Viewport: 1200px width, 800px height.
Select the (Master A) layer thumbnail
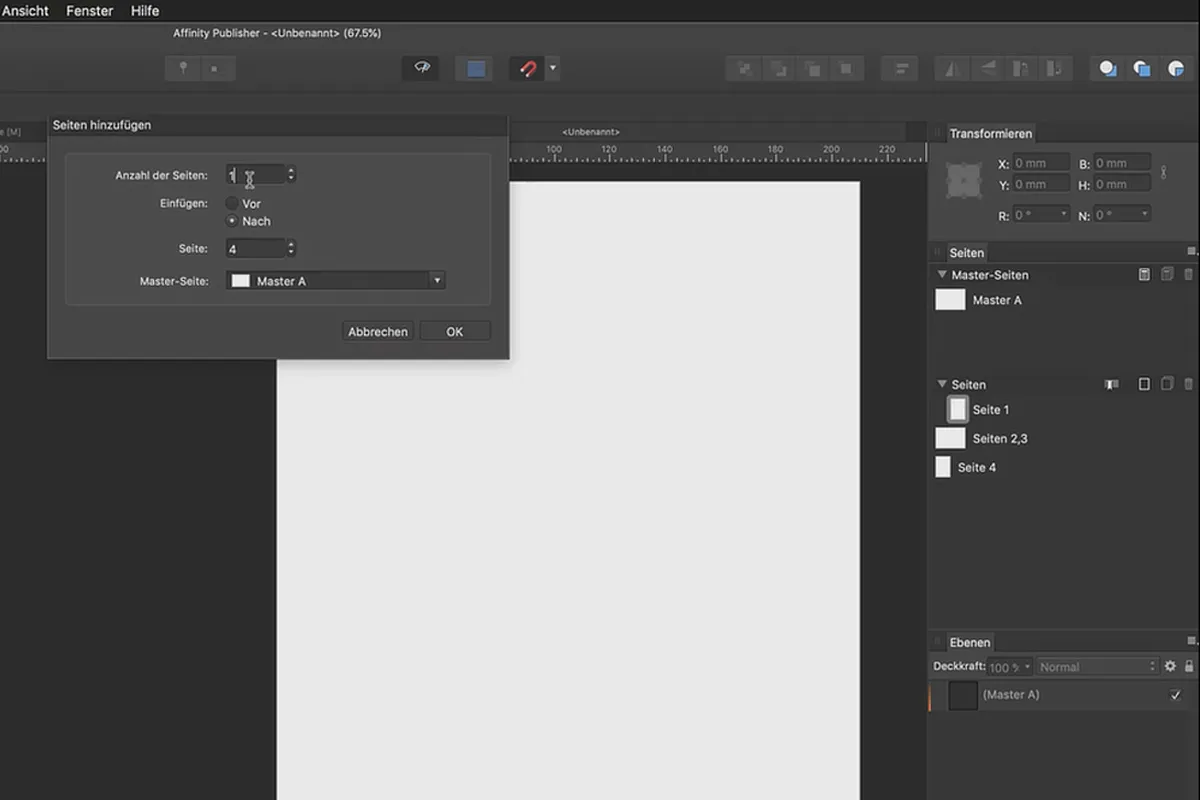point(963,695)
